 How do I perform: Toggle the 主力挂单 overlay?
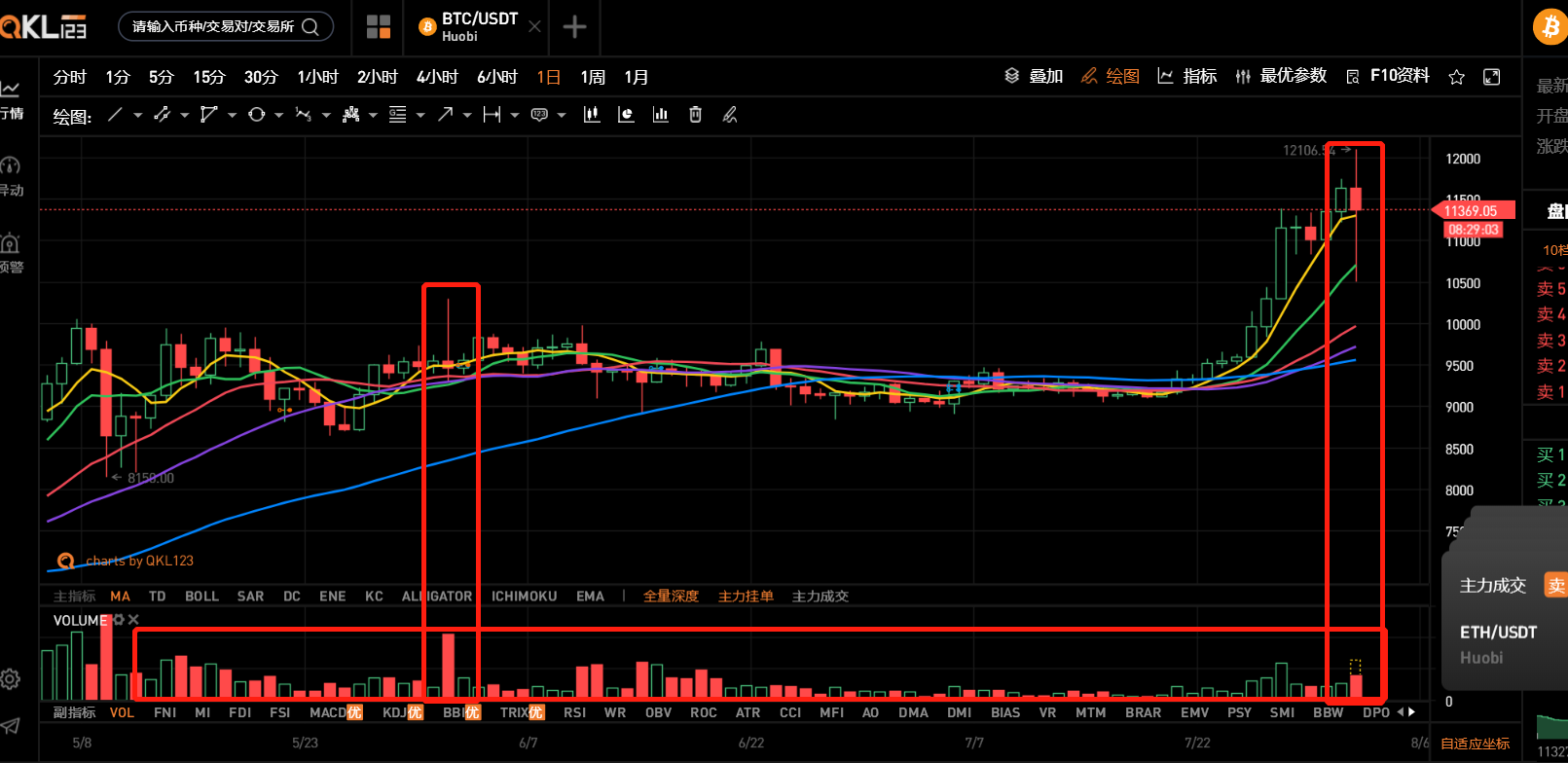click(746, 596)
